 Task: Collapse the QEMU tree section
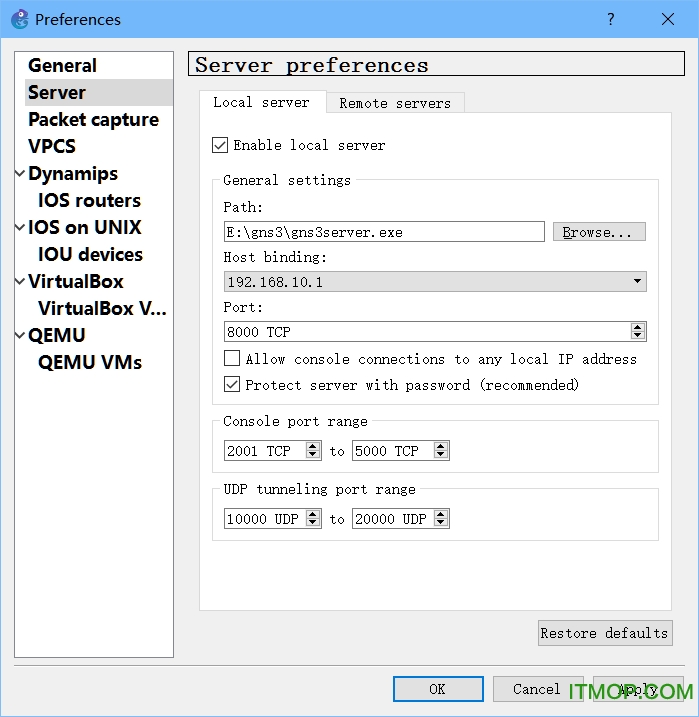pos(20,335)
